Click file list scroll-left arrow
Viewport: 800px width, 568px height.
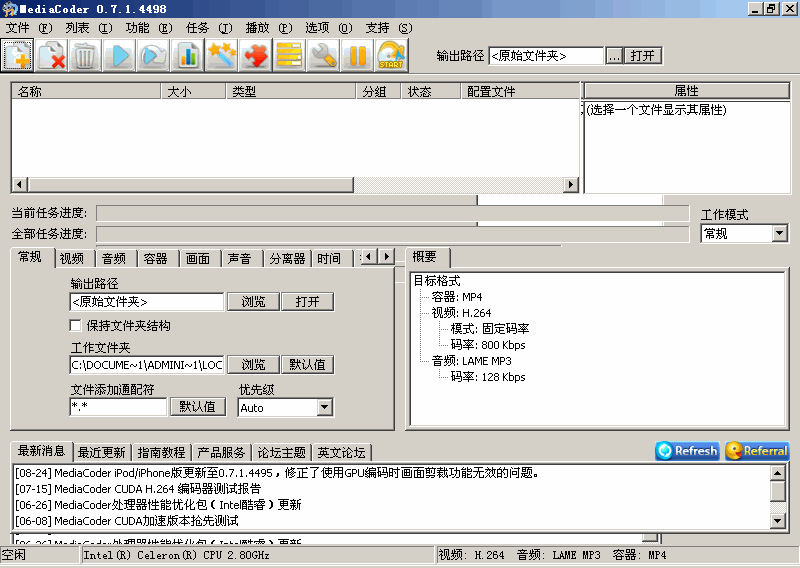tap(19, 184)
